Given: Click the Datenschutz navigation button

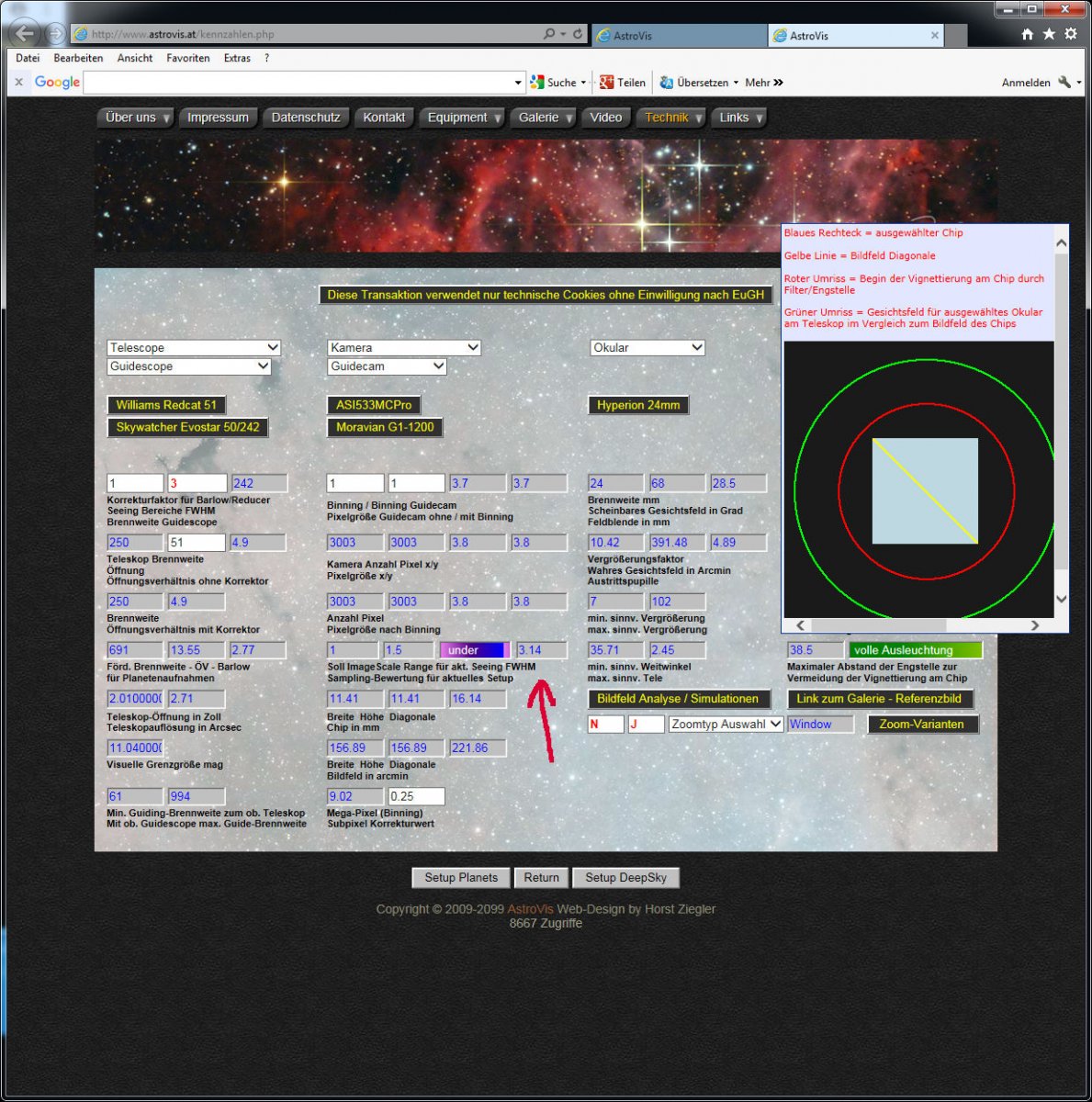Looking at the screenshot, I should (306, 118).
